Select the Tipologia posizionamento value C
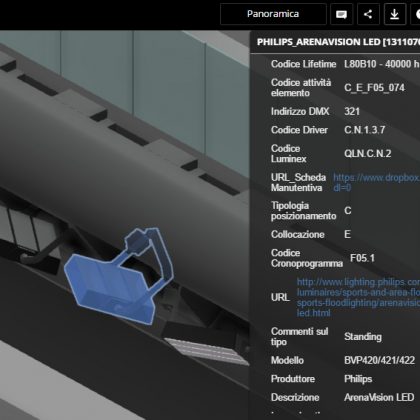Image resolution: width=420 pixels, height=420 pixels. [348, 211]
